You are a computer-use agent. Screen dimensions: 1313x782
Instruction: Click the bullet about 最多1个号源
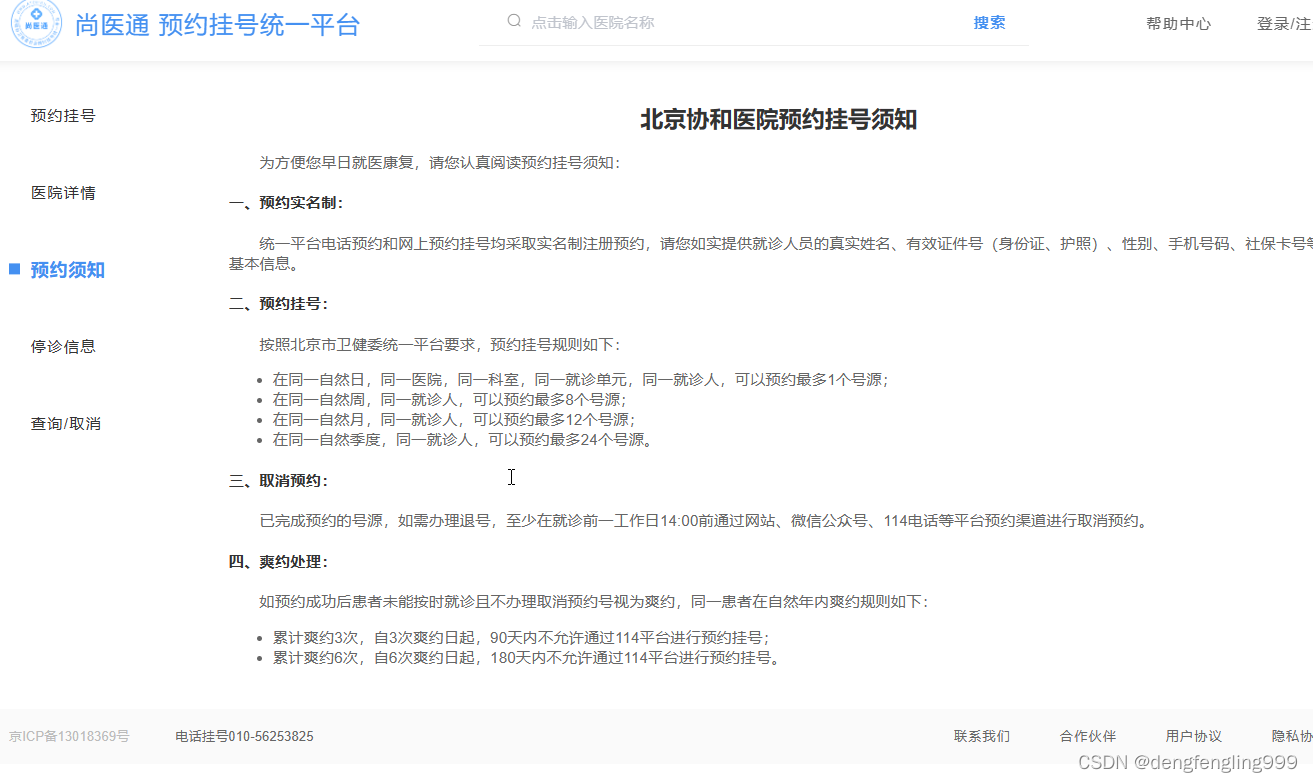point(580,380)
